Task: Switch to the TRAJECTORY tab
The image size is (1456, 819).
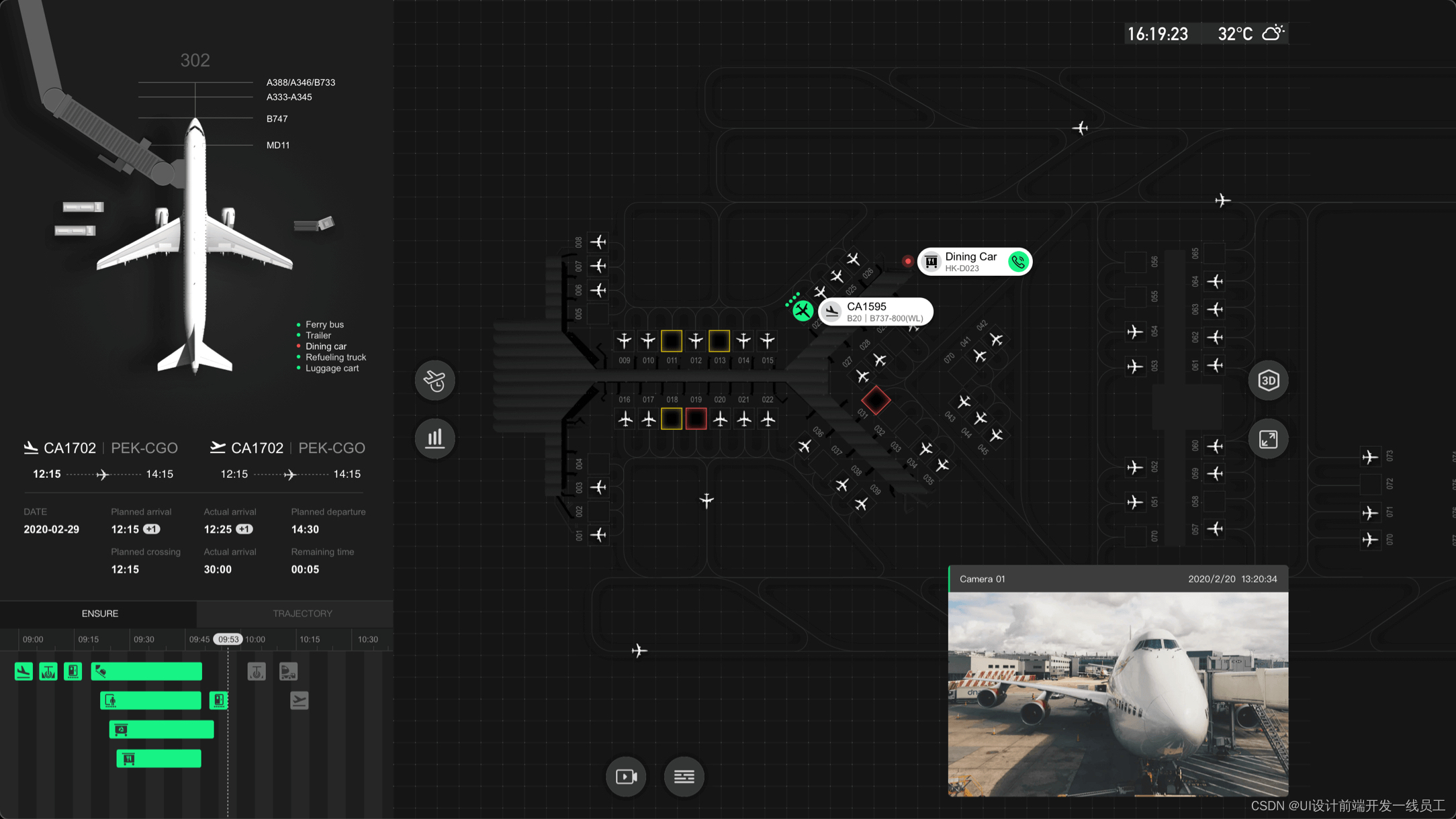Action: tap(302, 614)
